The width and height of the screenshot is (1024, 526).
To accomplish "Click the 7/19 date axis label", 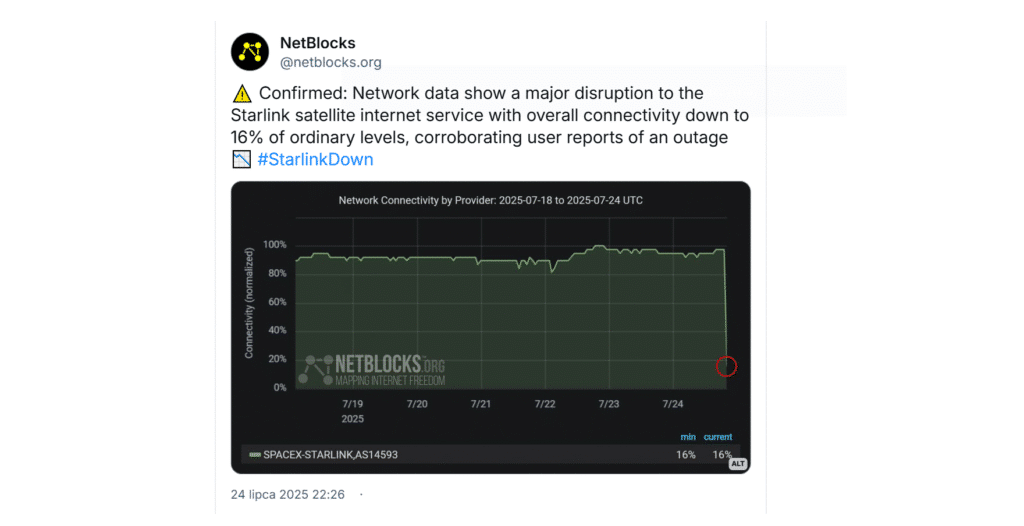I will pos(354,404).
